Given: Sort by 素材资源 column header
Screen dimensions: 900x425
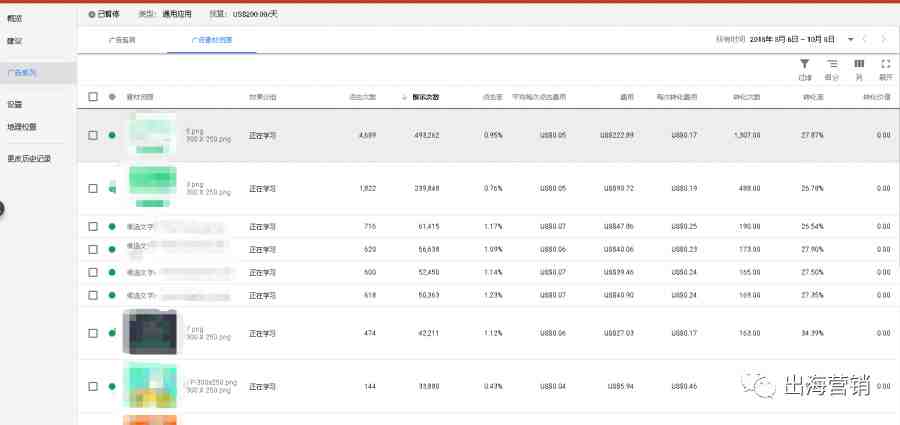Looking at the screenshot, I should tap(140, 97).
